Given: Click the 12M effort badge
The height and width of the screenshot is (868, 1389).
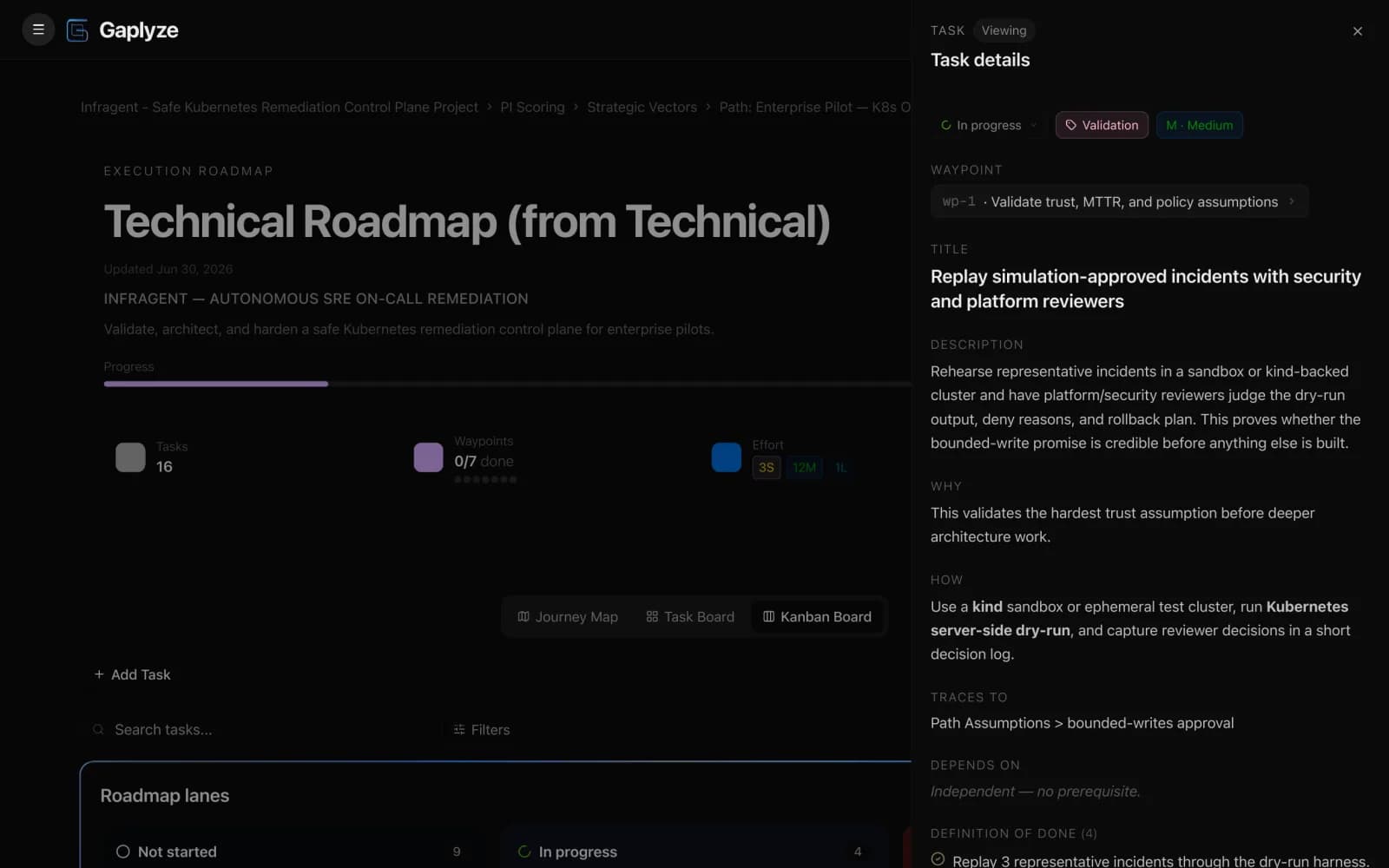Looking at the screenshot, I should pyautogui.click(x=804, y=468).
